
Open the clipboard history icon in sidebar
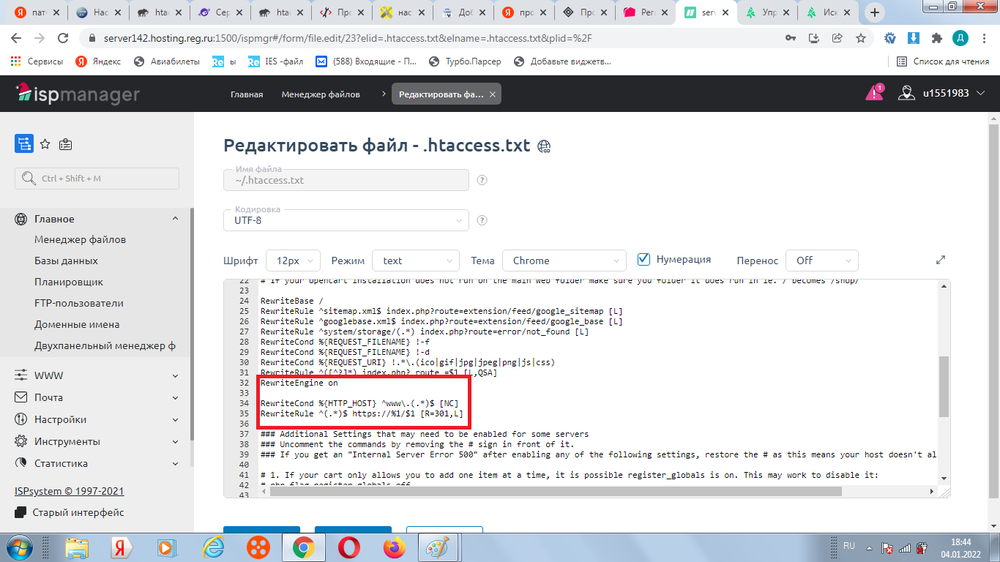click(65, 144)
